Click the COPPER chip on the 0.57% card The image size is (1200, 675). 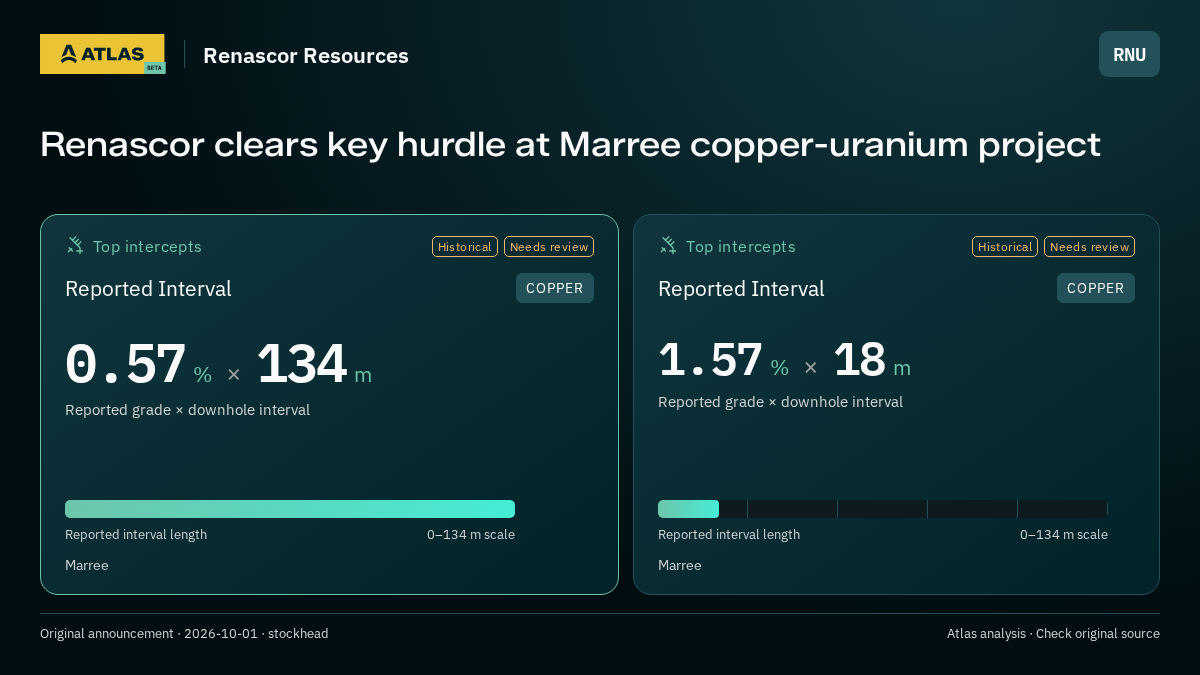[x=555, y=288]
